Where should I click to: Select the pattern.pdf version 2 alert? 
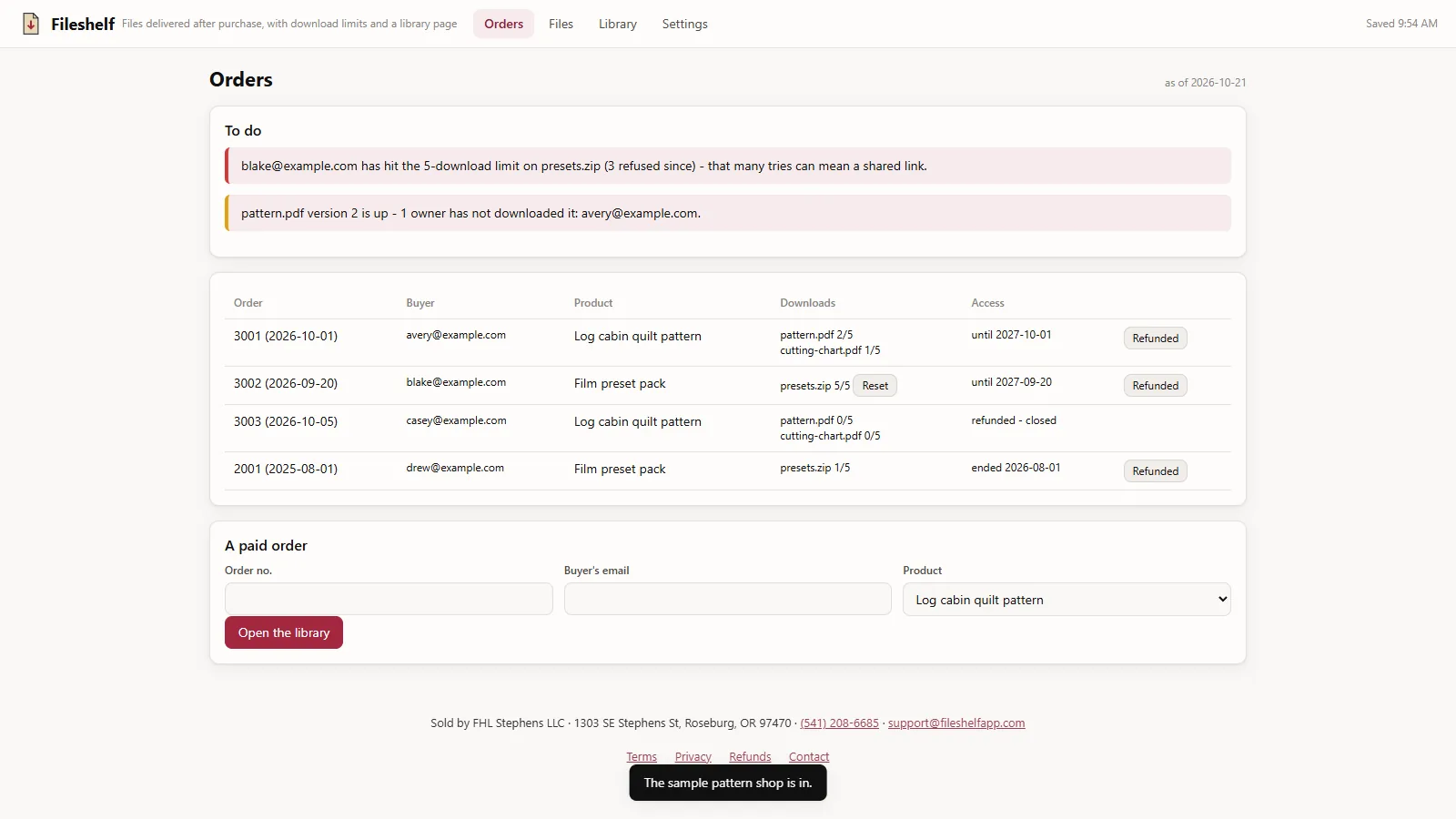[728, 213]
